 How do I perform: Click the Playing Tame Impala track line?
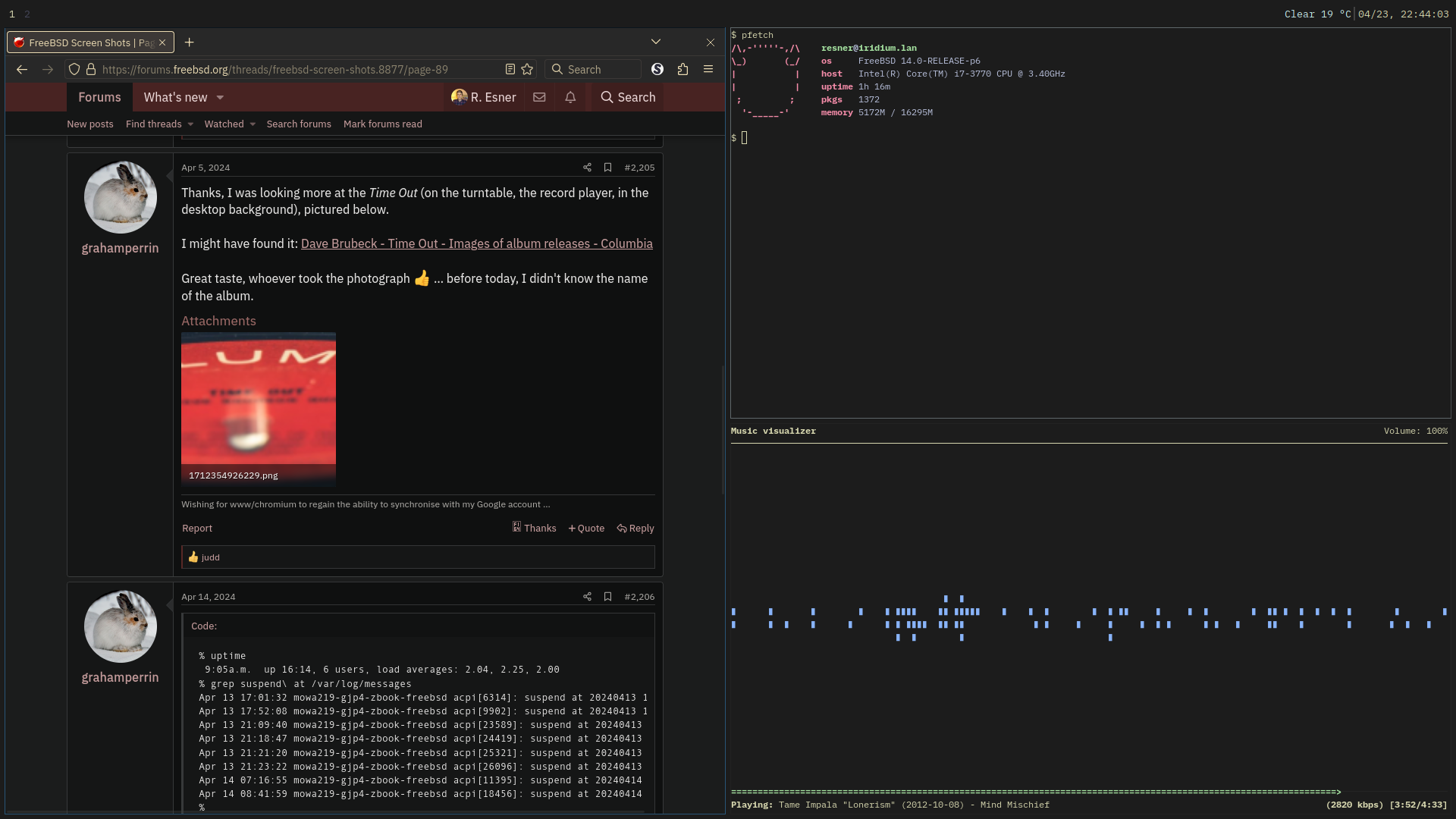click(x=890, y=805)
